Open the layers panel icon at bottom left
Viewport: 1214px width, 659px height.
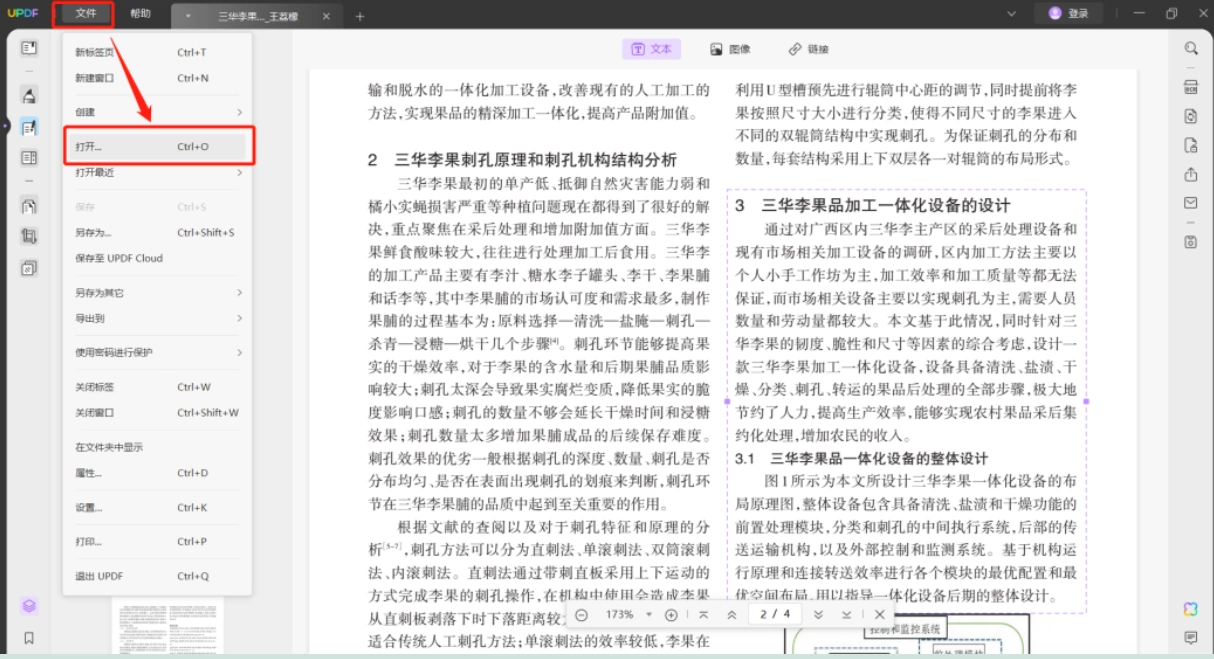(29, 606)
